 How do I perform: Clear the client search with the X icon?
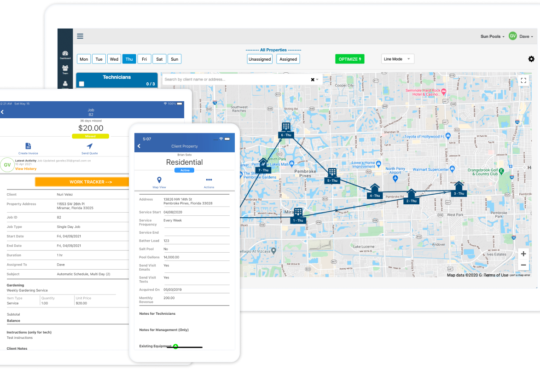tap(312, 80)
